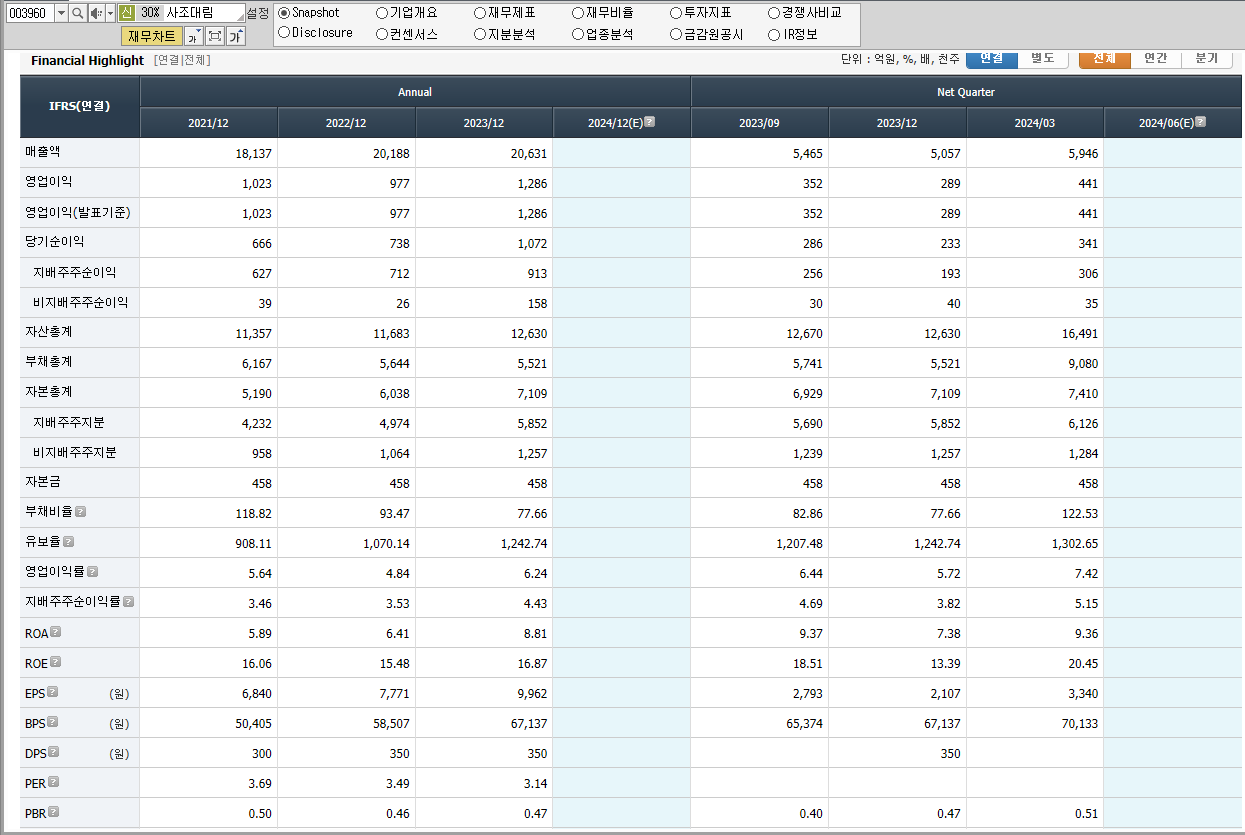Switch to 연결 consolidated tab
The height and width of the screenshot is (835, 1245).
992,59
